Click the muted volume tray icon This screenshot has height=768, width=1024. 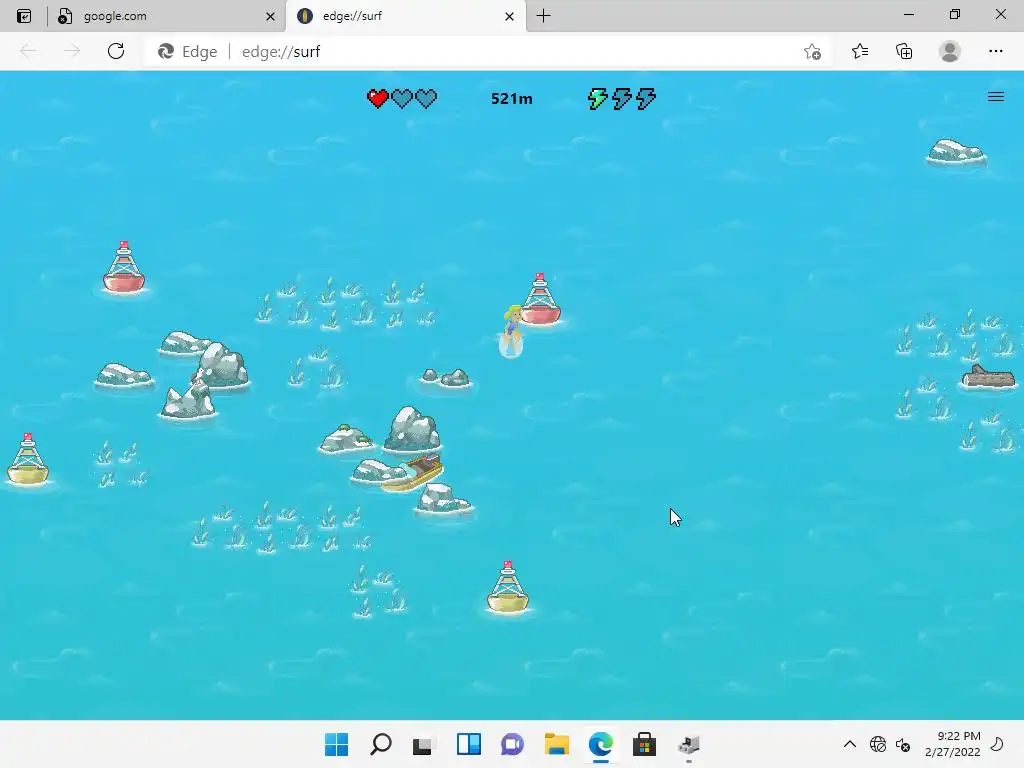point(903,744)
